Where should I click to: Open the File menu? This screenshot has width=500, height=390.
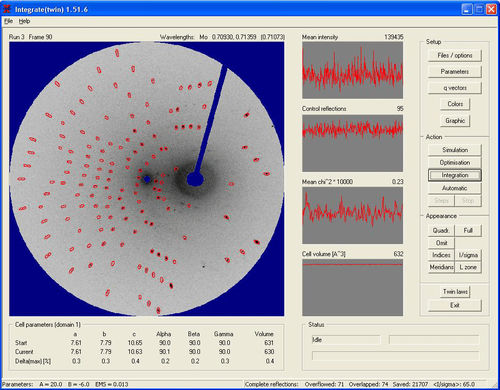[x=8, y=21]
